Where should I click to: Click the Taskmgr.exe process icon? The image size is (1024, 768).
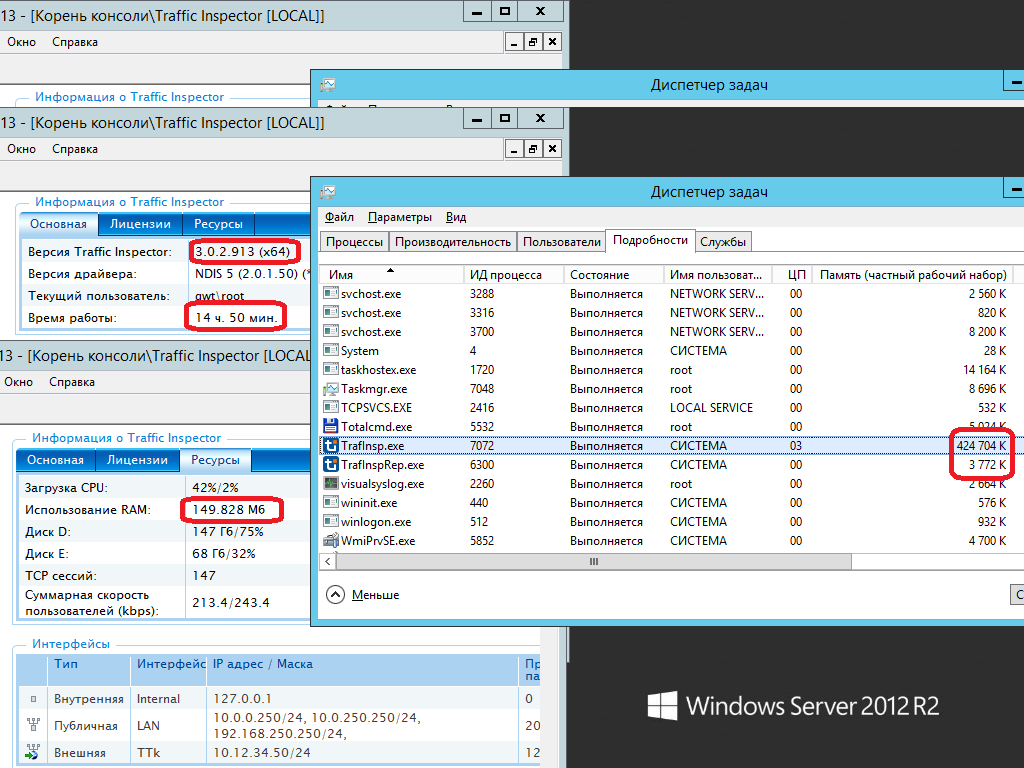point(330,389)
